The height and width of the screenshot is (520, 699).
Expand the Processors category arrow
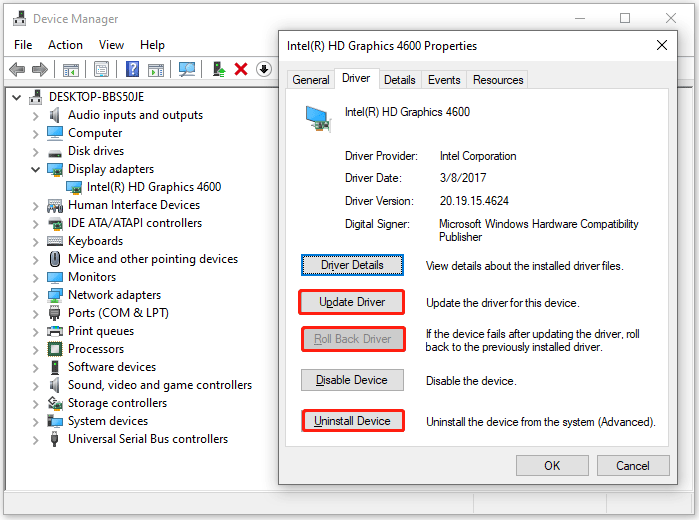point(36,349)
